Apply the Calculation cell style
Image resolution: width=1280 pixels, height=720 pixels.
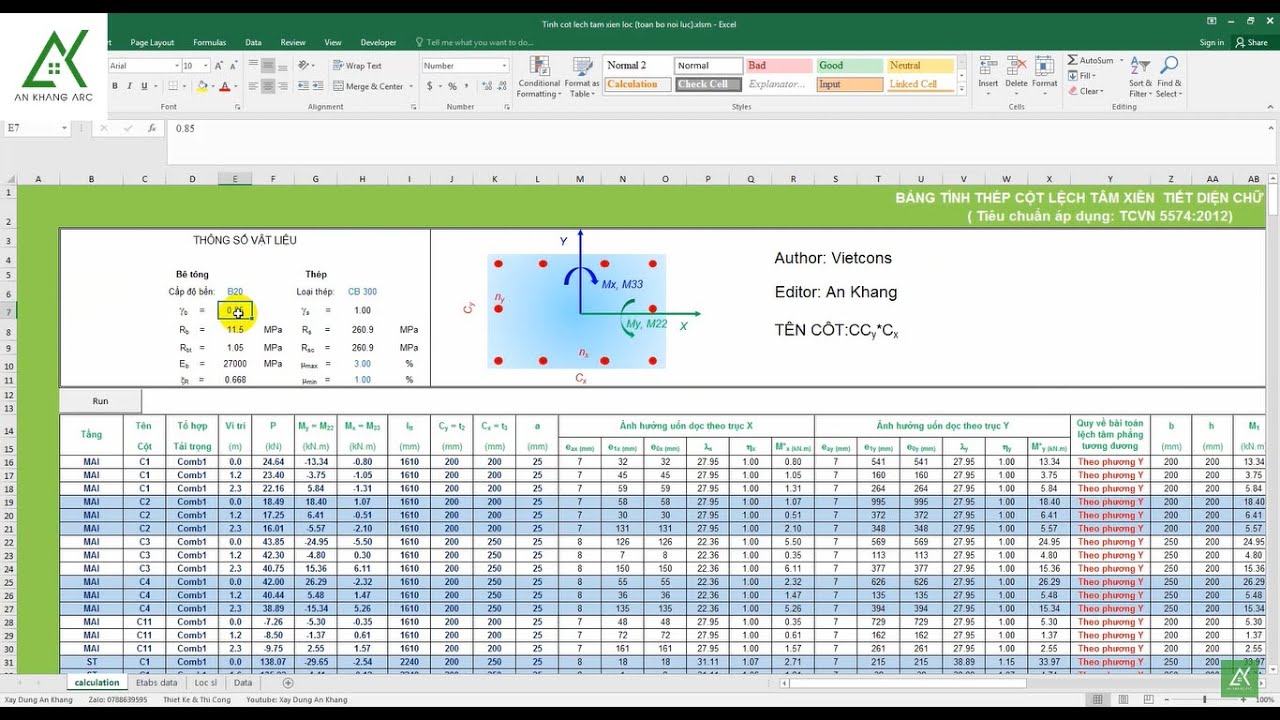[638, 84]
